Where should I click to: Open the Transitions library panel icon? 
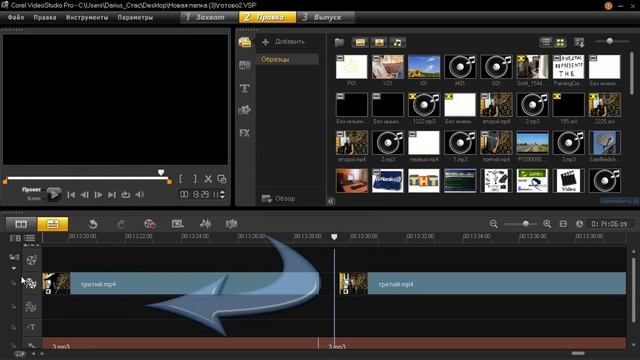coord(244,65)
